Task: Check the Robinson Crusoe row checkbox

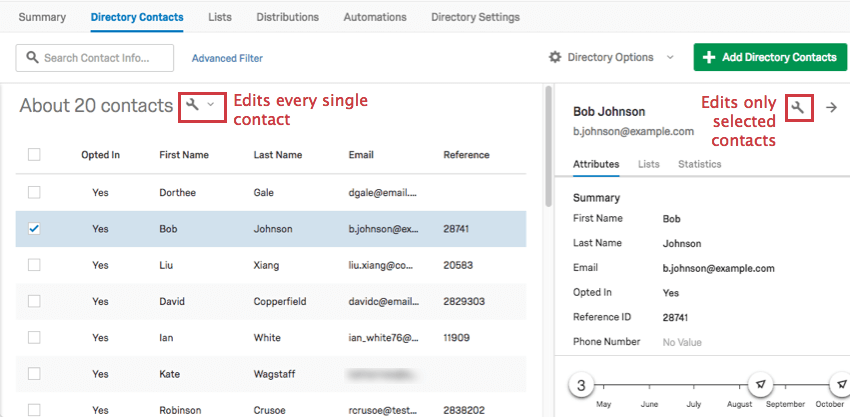Action: point(34,410)
